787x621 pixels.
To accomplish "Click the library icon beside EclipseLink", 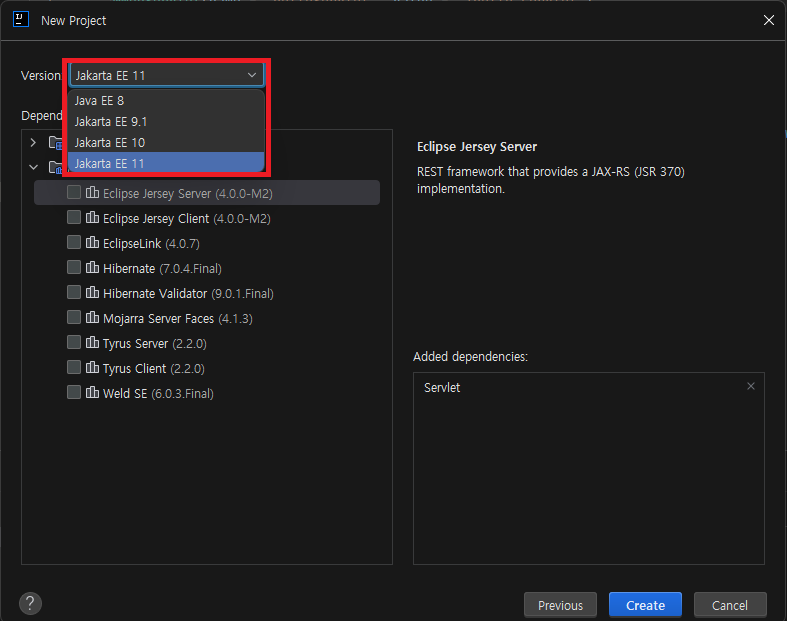I will coord(92,242).
